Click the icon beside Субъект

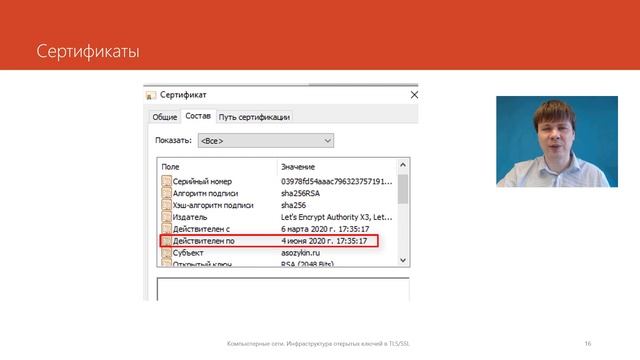[166, 253]
